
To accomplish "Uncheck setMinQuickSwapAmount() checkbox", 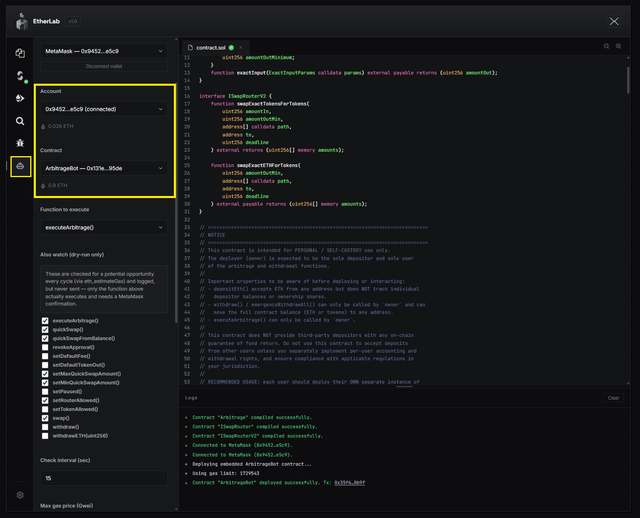I will point(45,383).
